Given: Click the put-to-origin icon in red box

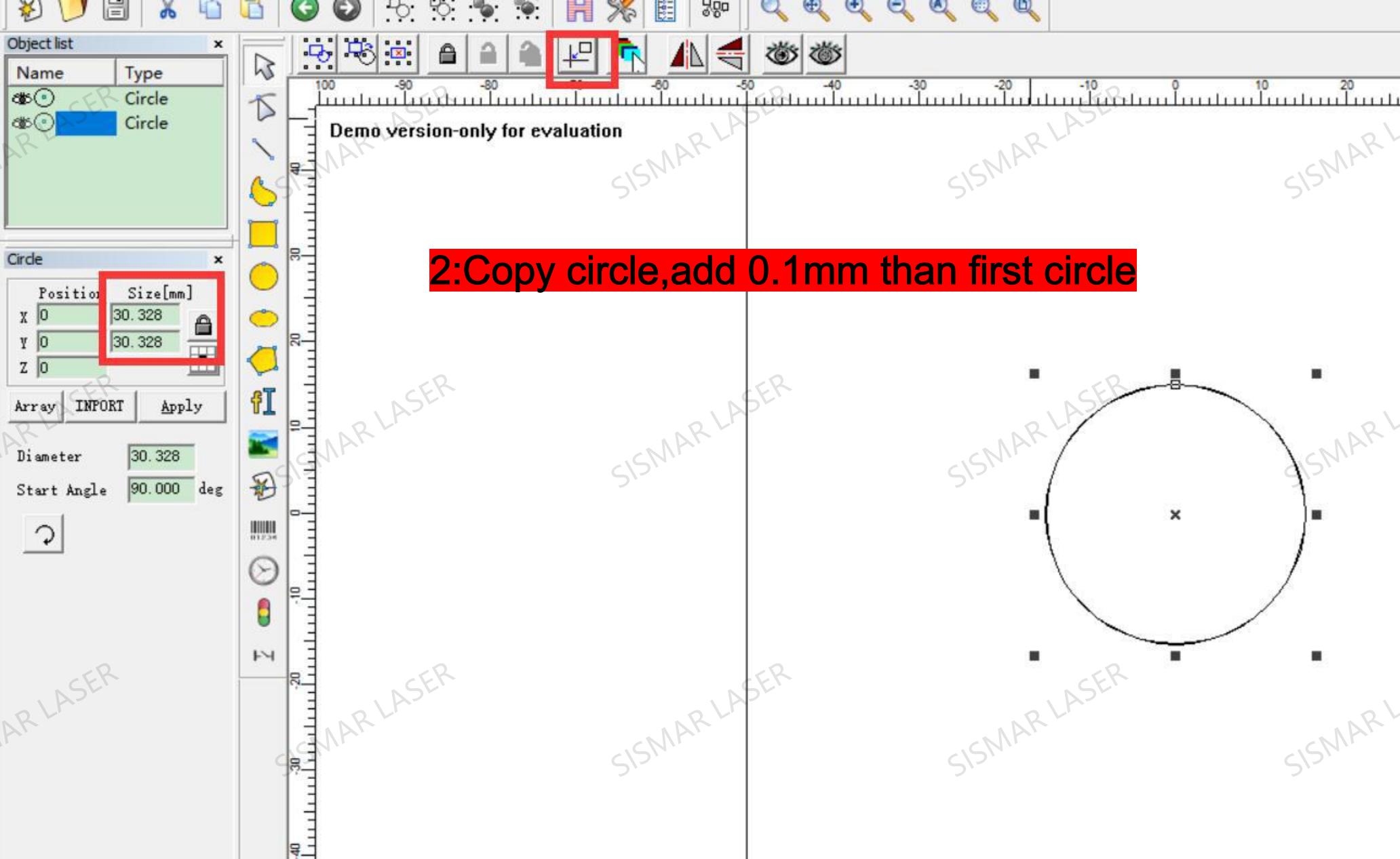Looking at the screenshot, I should coord(579,54).
